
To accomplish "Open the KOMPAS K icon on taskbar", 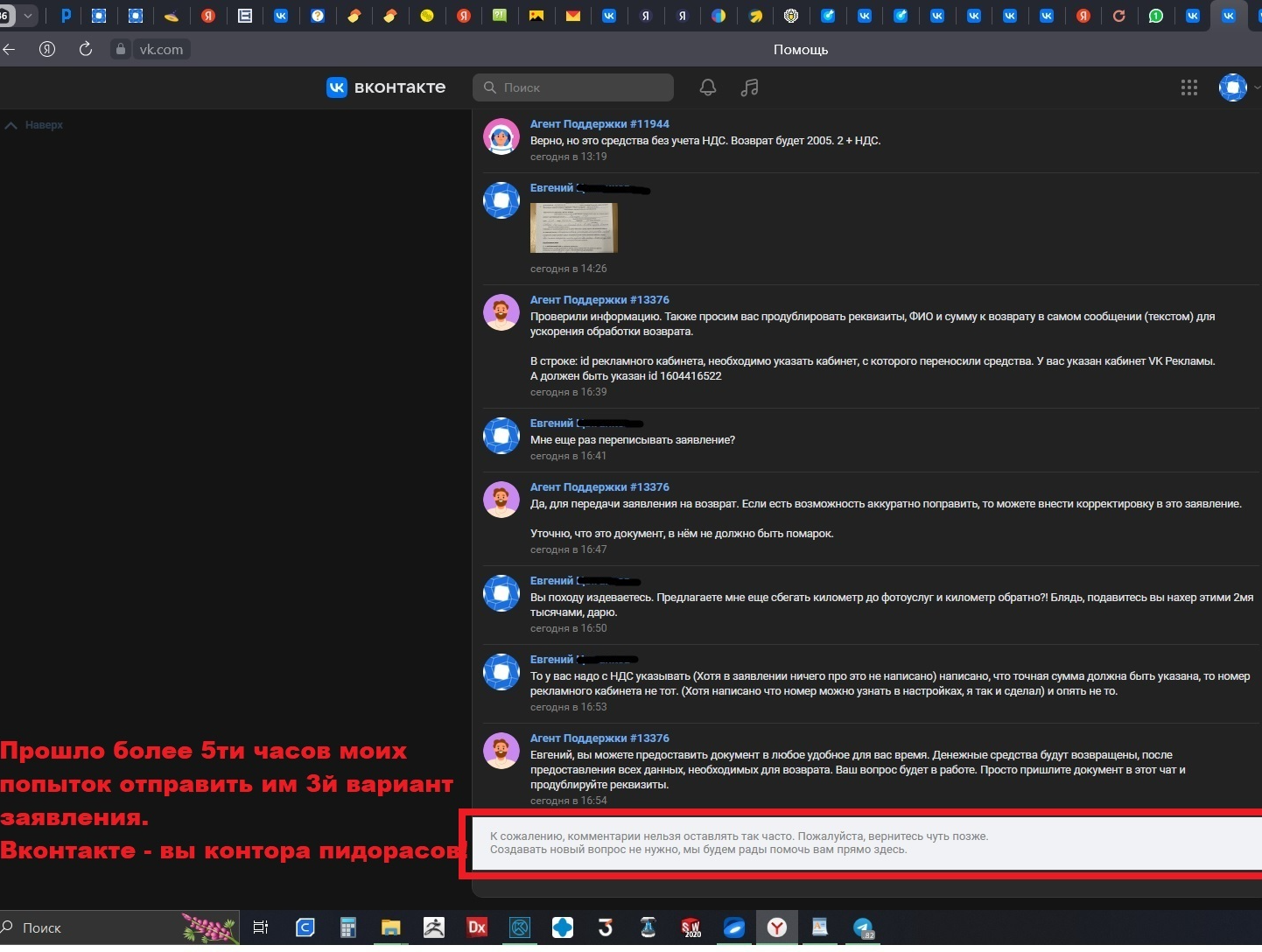I will point(520,927).
